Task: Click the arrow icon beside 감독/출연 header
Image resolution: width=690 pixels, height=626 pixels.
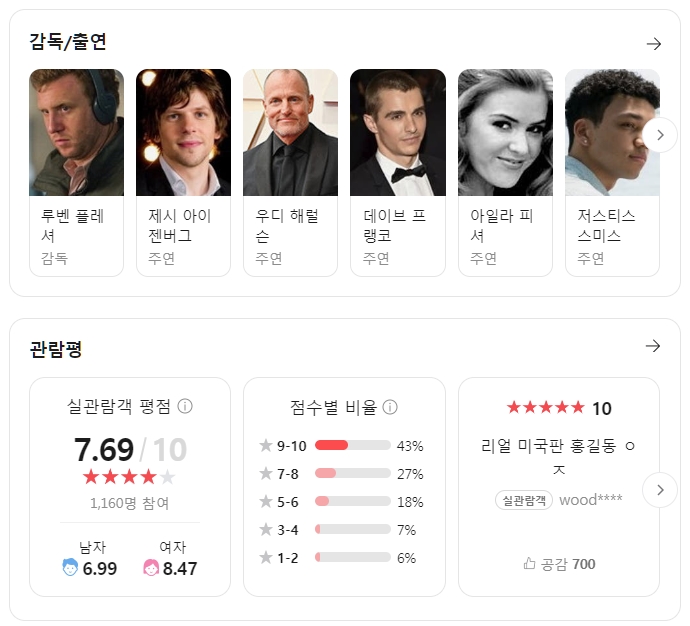Action: pyautogui.click(x=653, y=44)
